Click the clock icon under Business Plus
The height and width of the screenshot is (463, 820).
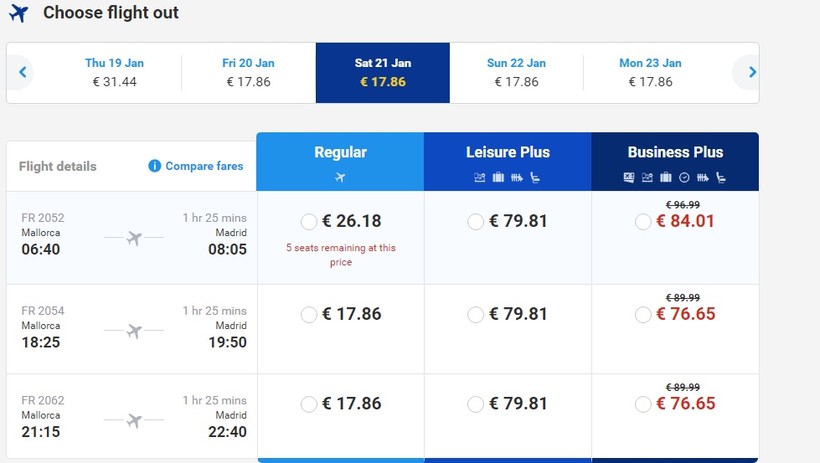(684, 178)
